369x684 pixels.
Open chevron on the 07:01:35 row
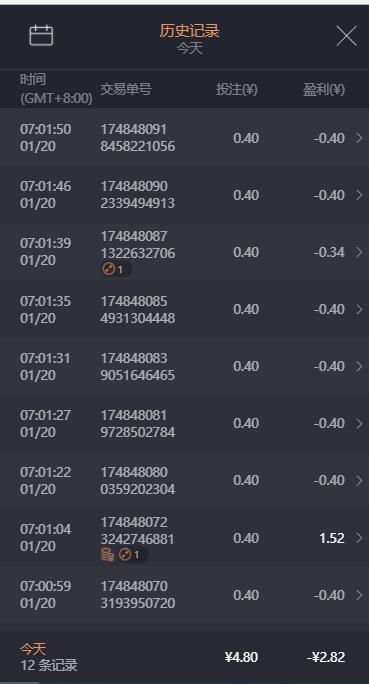[359, 309]
